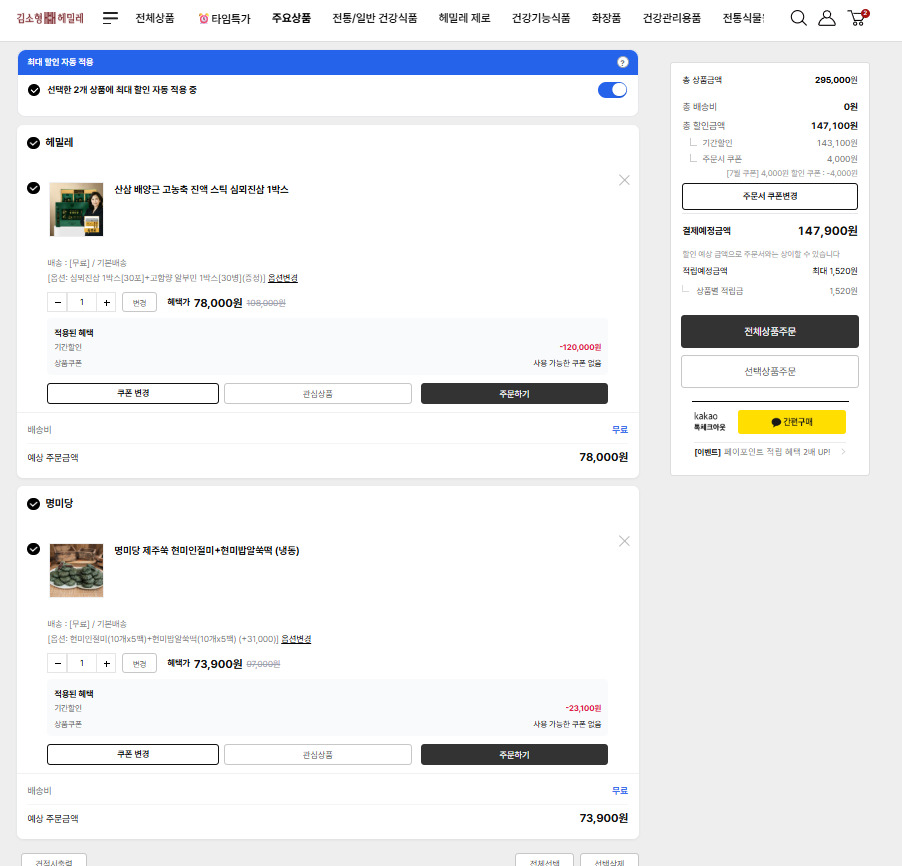Open the 건강관리용품 menu

pos(671,18)
